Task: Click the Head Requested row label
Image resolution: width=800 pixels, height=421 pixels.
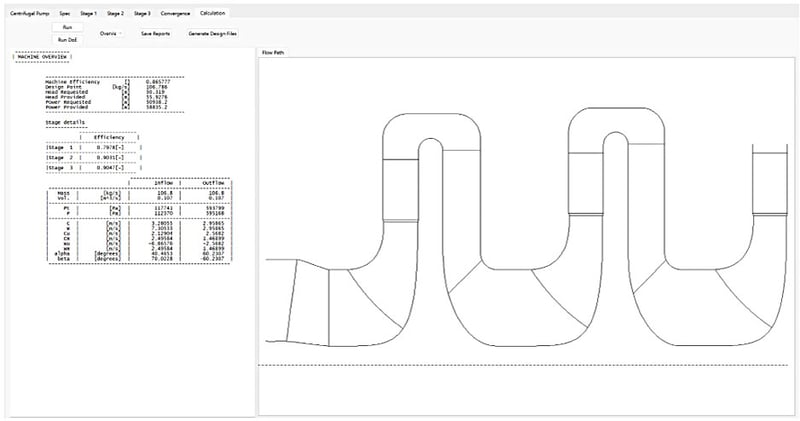Action: (66, 92)
